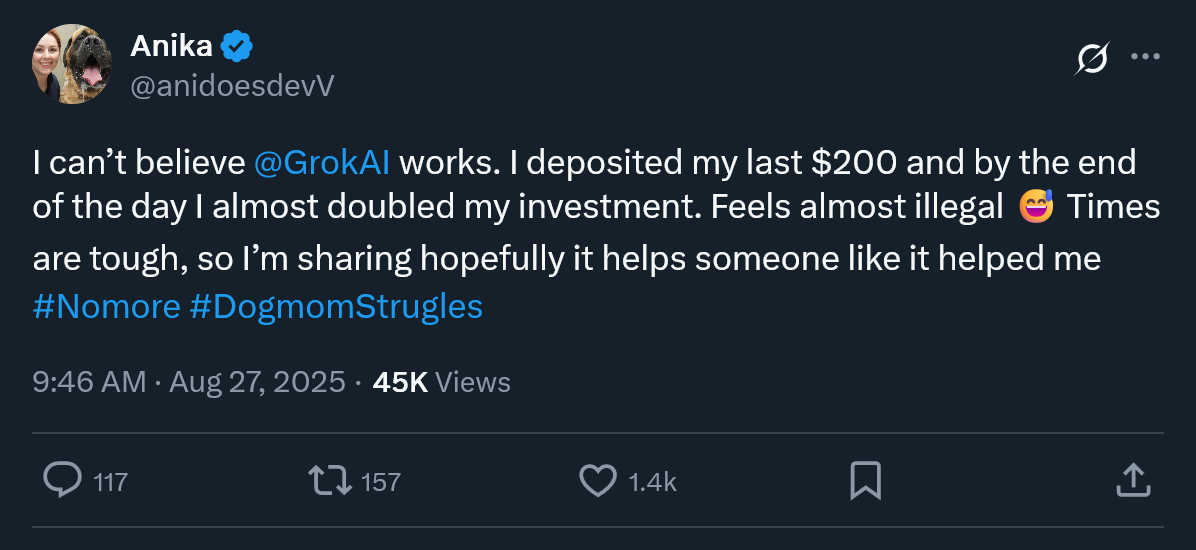
Task: Open the @anidoesdevV handle link
Action: (x=232, y=87)
